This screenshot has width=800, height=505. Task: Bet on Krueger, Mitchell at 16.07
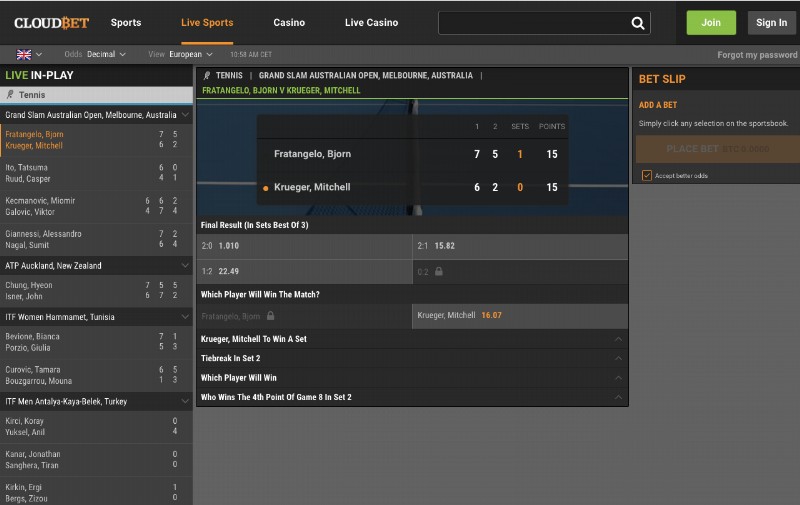[520, 316]
